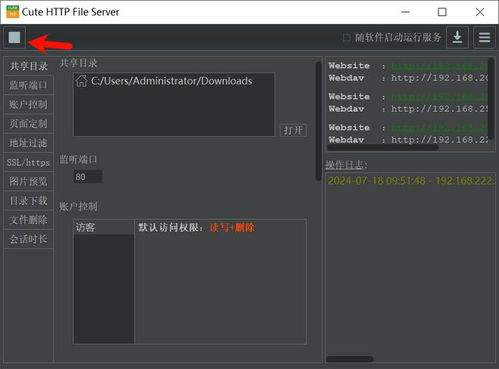499x369 pixels.
Task: Click the 监听端口 section heading
Action: tap(78, 159)
